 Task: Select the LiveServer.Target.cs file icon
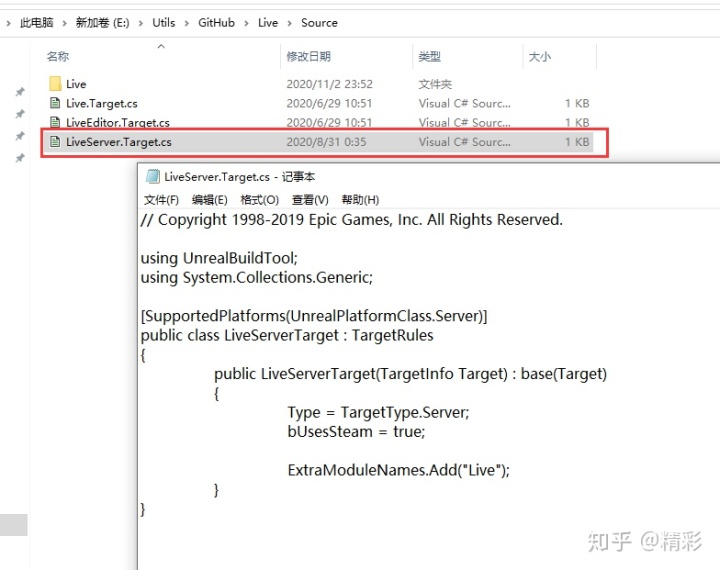click(55, 141)
